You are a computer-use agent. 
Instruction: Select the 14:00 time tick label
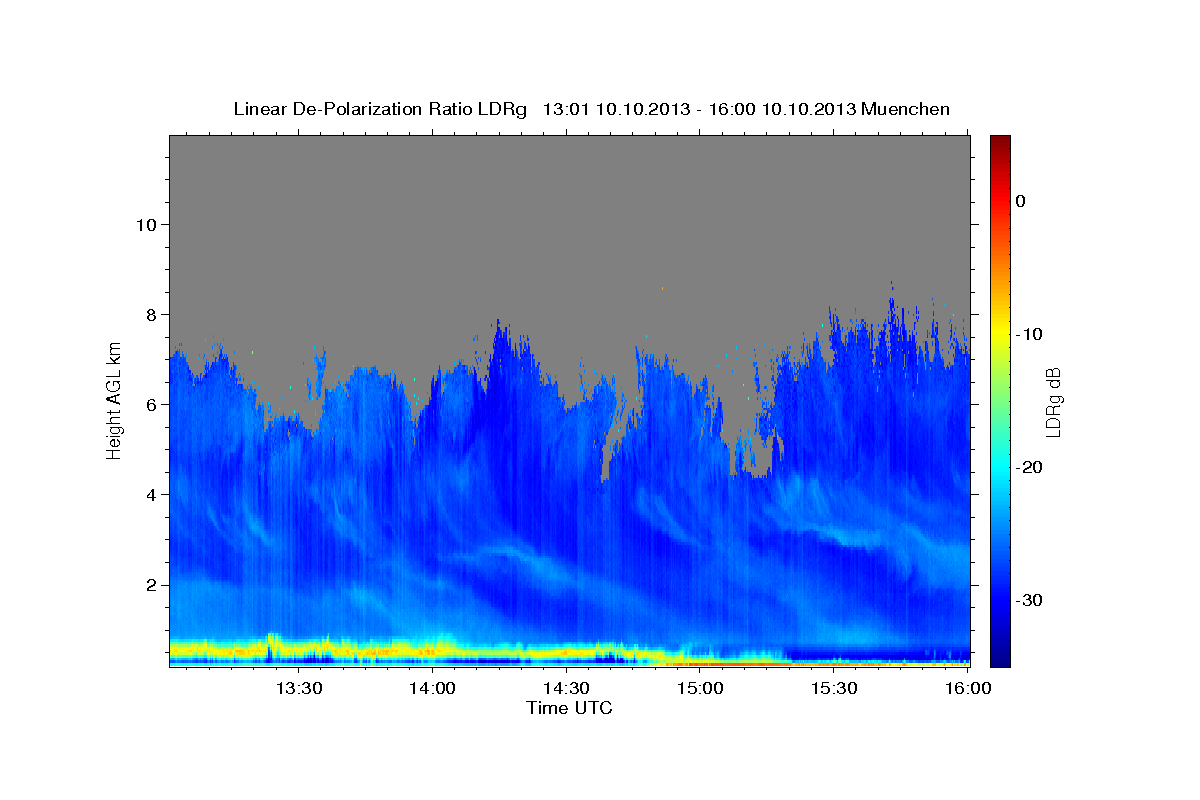pyautogui.click(x=432, y=689)
